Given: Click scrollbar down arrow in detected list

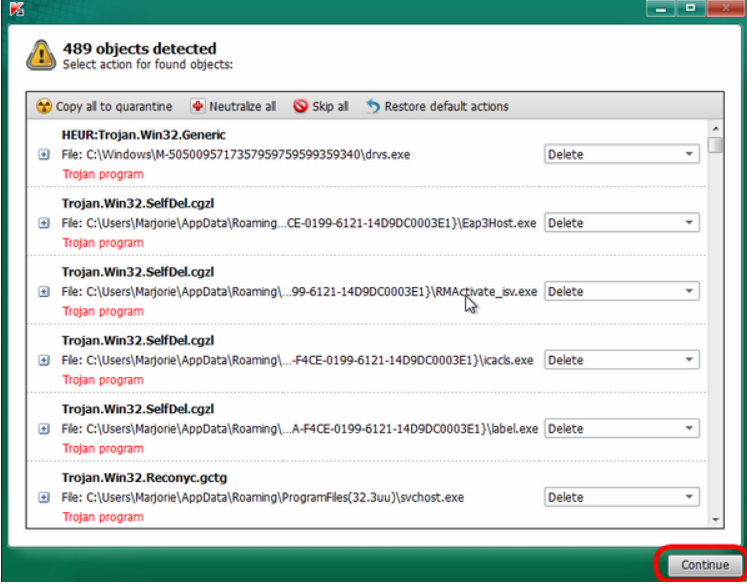Looking at the screenshot, I should [715, 520].
